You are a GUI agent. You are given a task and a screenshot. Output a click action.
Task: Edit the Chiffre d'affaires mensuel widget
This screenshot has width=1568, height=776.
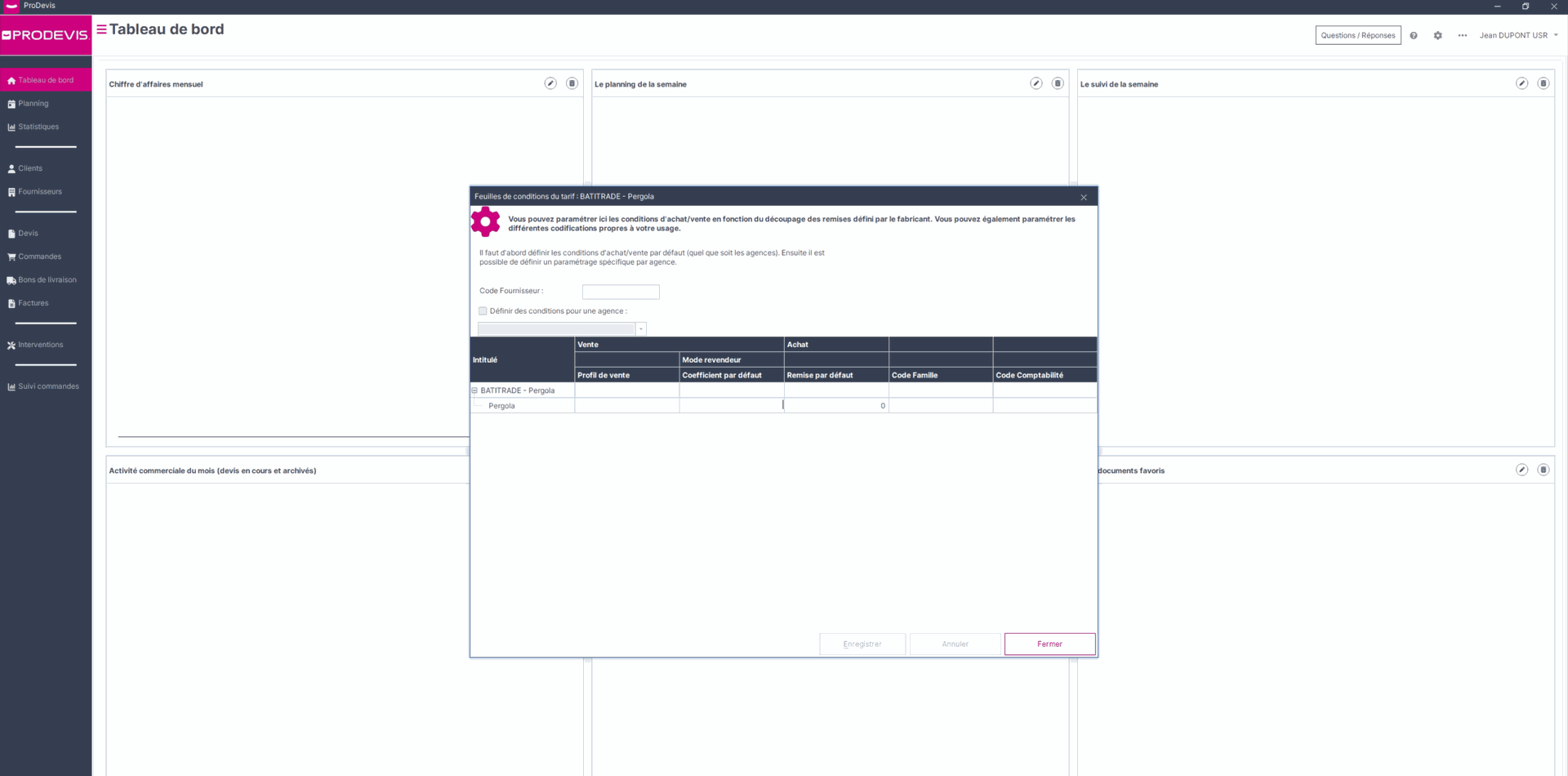(x=550, y=83)
